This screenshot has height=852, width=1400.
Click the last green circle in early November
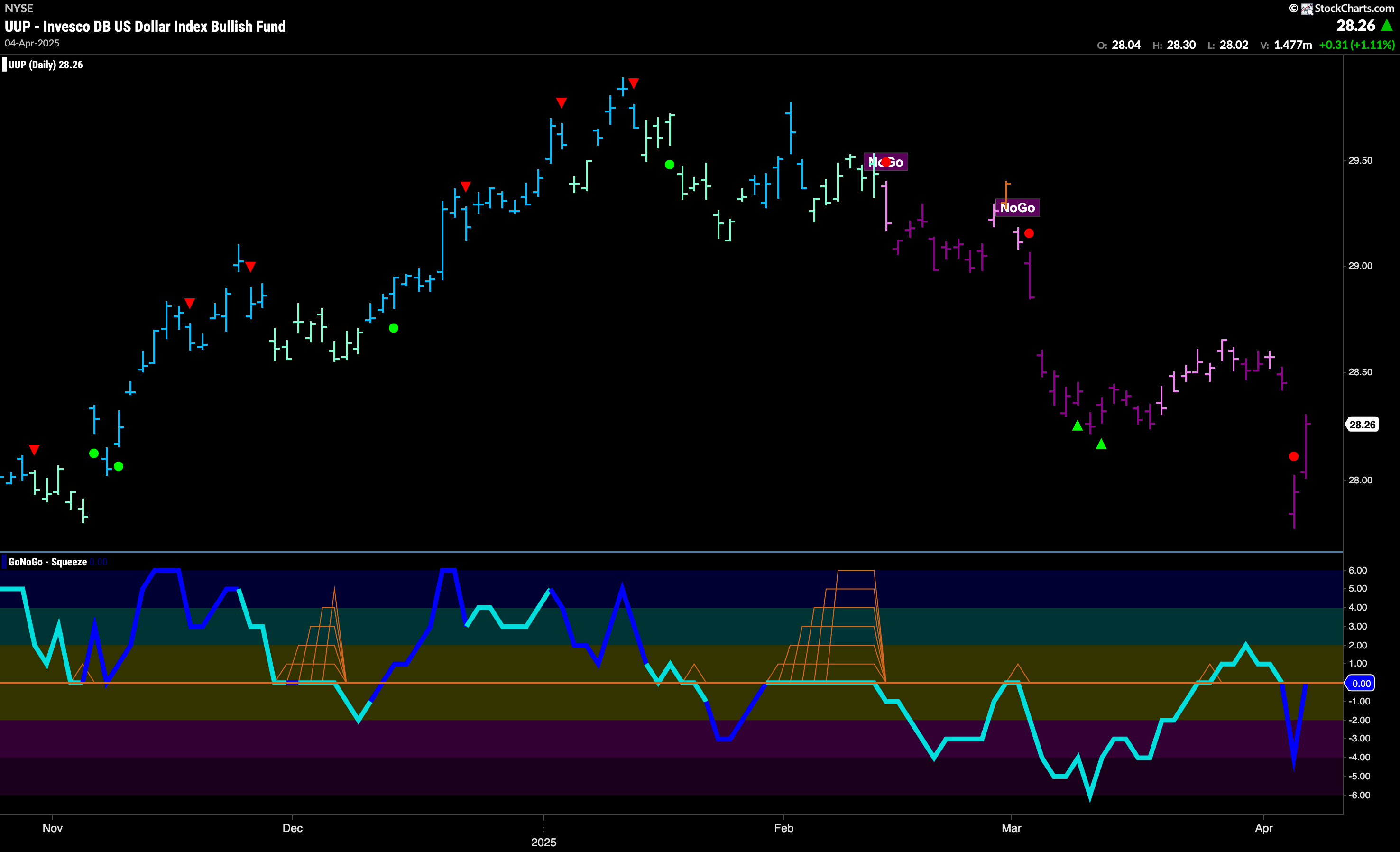click(119, 466)
